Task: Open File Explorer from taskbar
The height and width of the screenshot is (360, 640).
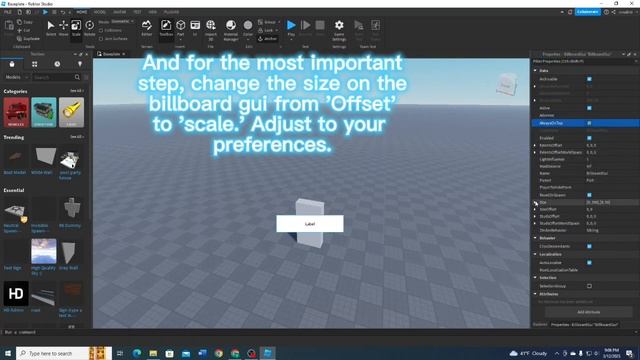Action: (153, 353)
